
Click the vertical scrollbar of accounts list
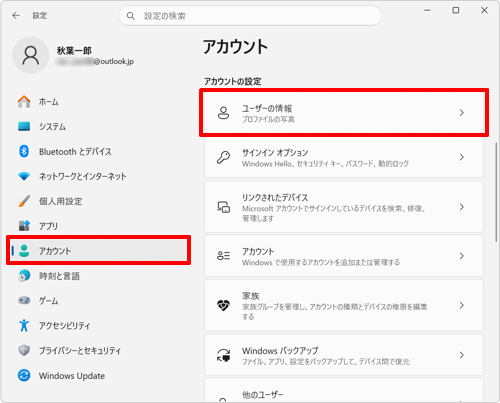pos(496,192)
